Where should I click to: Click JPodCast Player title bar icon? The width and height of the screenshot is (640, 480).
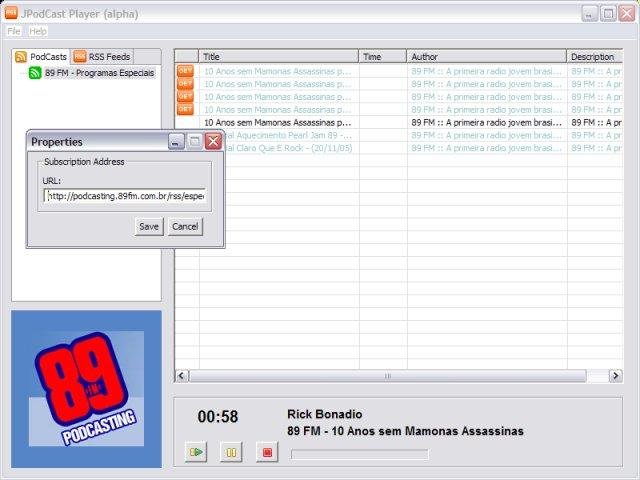point(11,13)
